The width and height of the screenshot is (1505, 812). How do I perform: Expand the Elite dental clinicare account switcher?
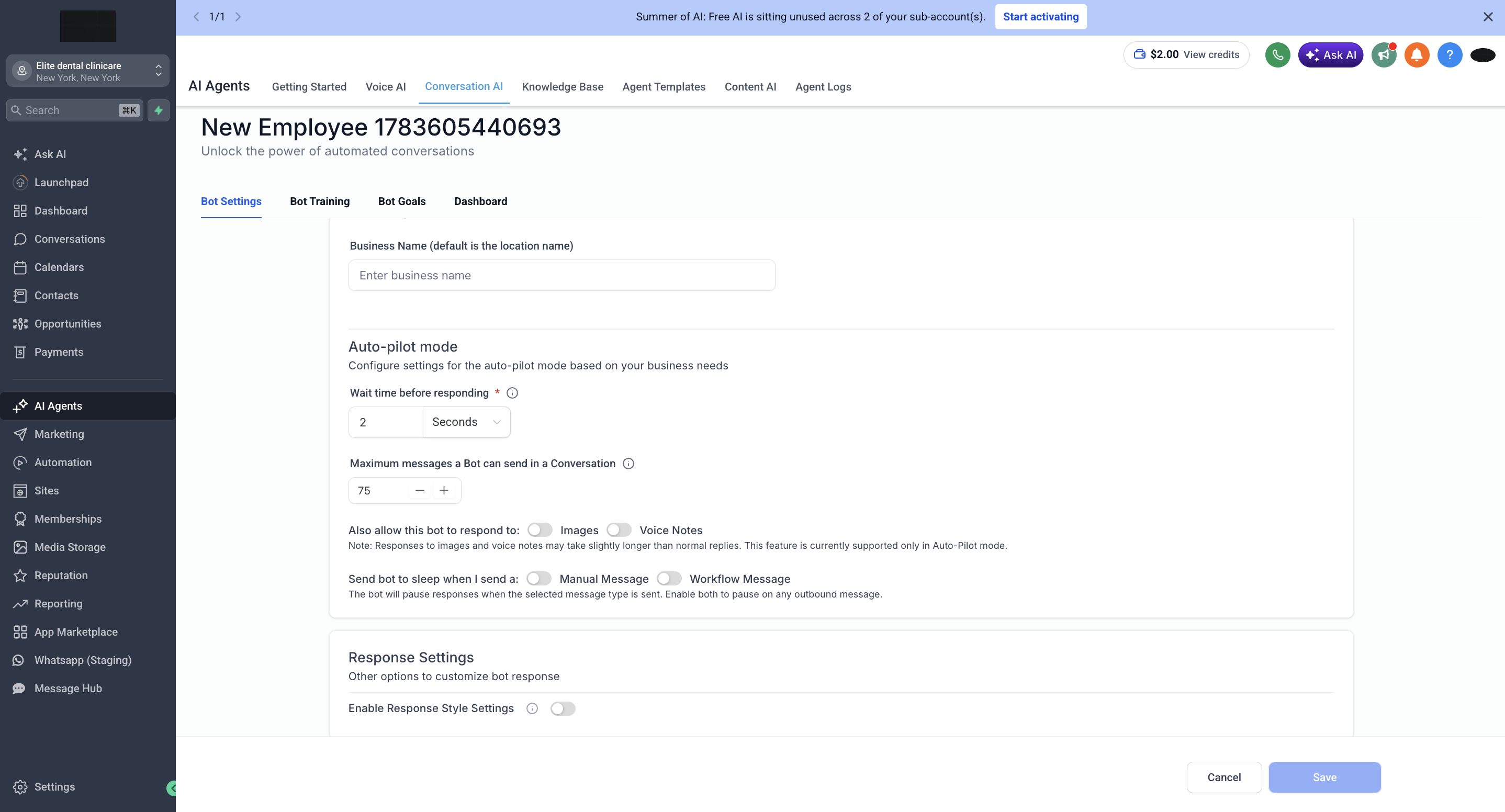click(87, 71)
